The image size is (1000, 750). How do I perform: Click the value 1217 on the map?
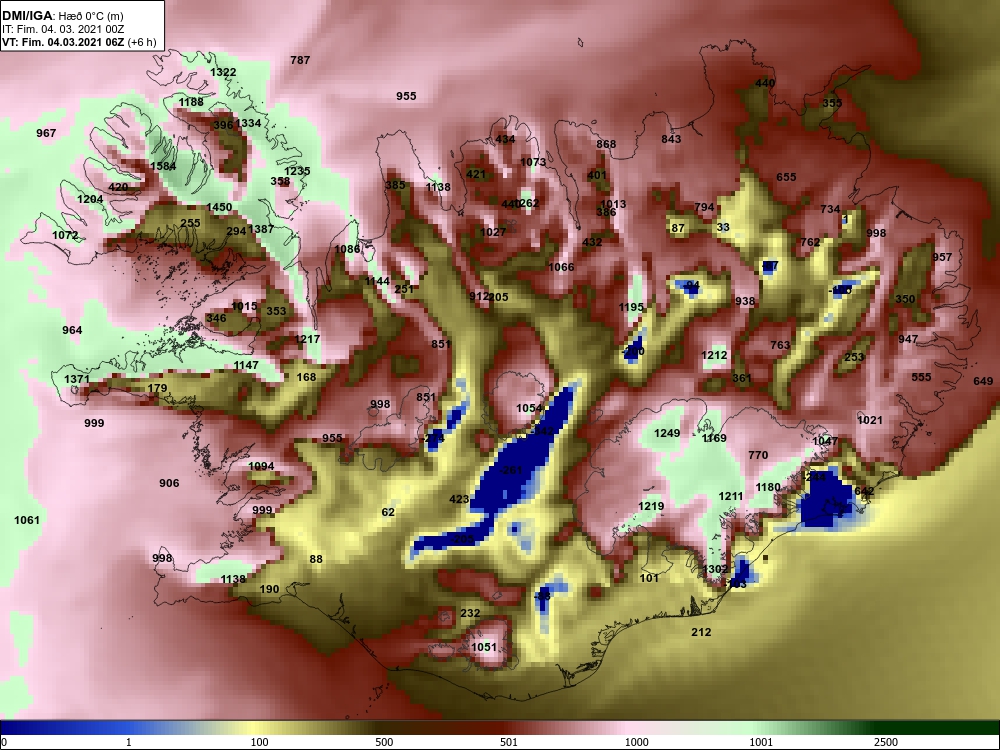click(x=307, y=339)
